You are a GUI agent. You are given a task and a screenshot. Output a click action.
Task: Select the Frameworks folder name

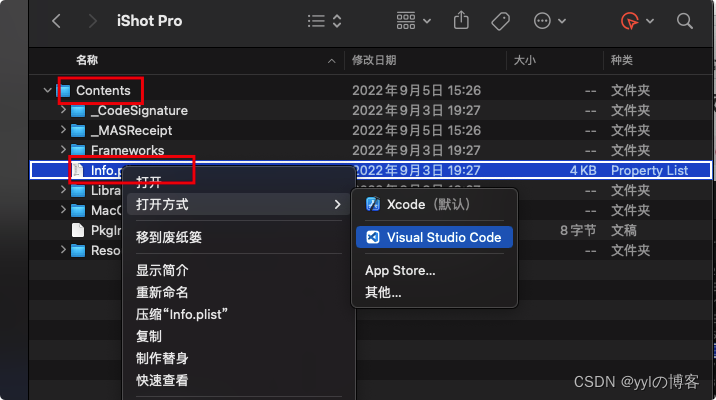127,150
